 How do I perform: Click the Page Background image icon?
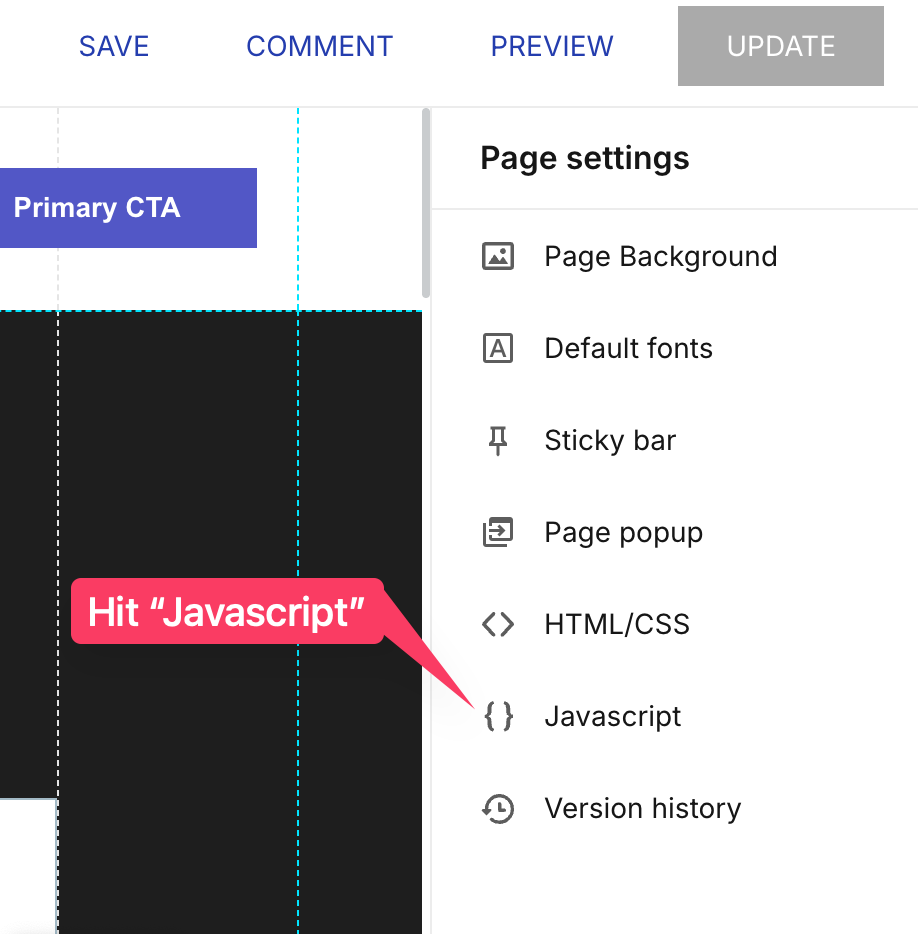coord(497,257)
